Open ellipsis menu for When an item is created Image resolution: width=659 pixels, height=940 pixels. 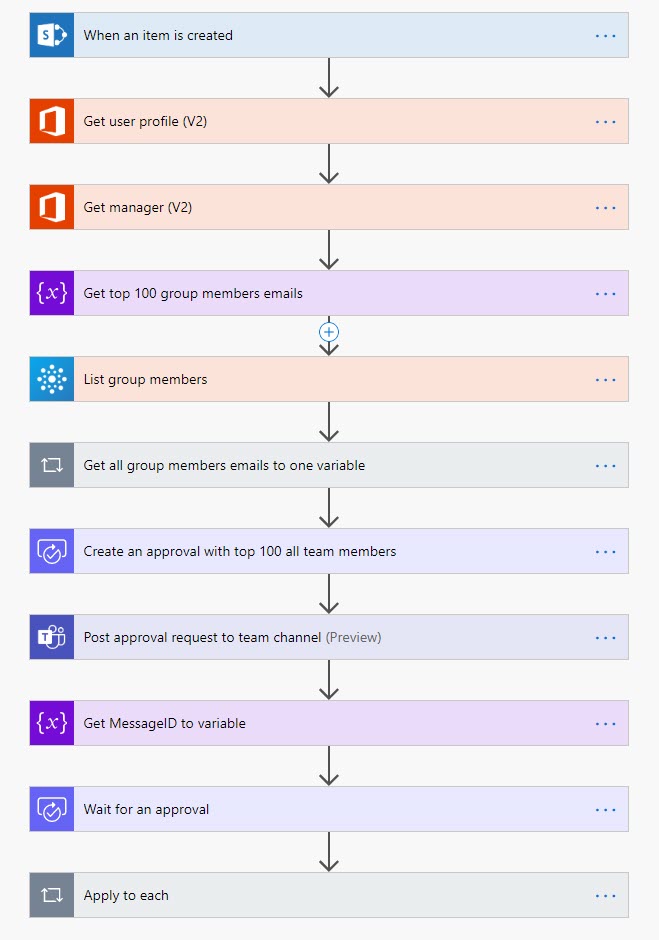(x=606, y=35)
